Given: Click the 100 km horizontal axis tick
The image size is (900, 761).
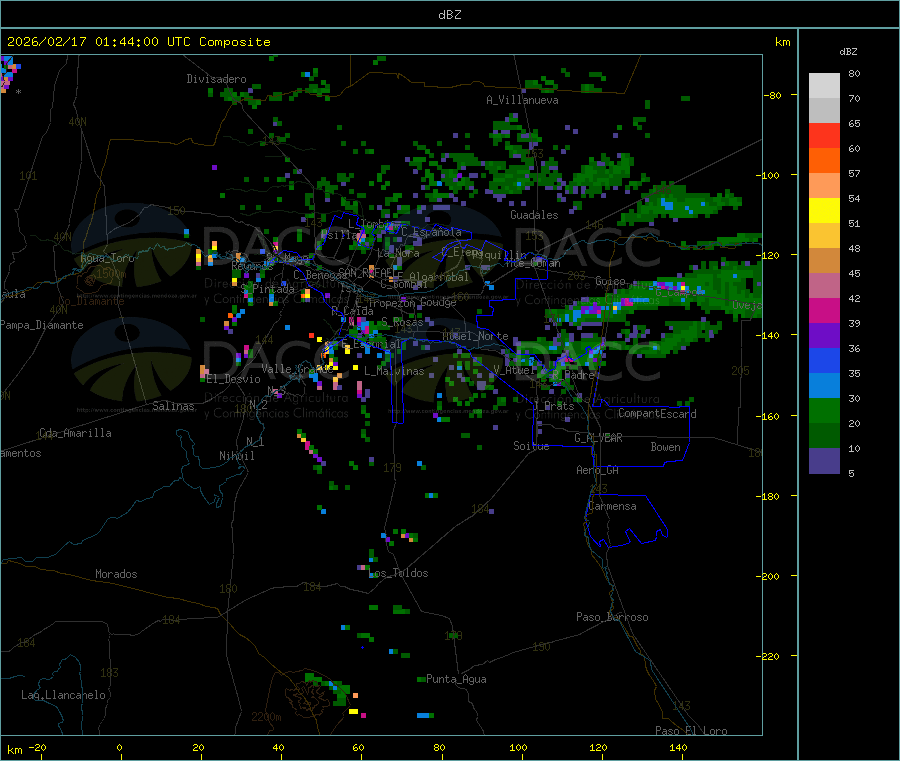Looking at the screenshot, I should pyautogui.click(x=518, y=747).
